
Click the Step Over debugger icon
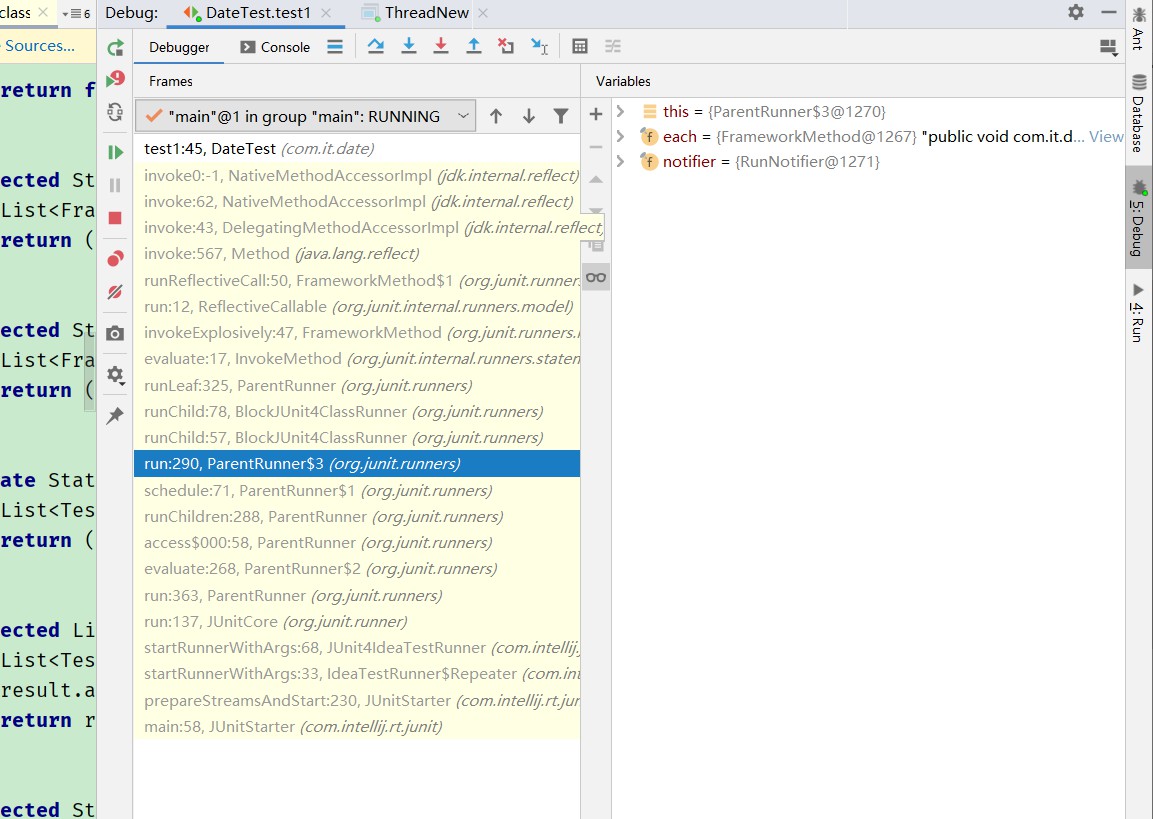coord(376,45)
